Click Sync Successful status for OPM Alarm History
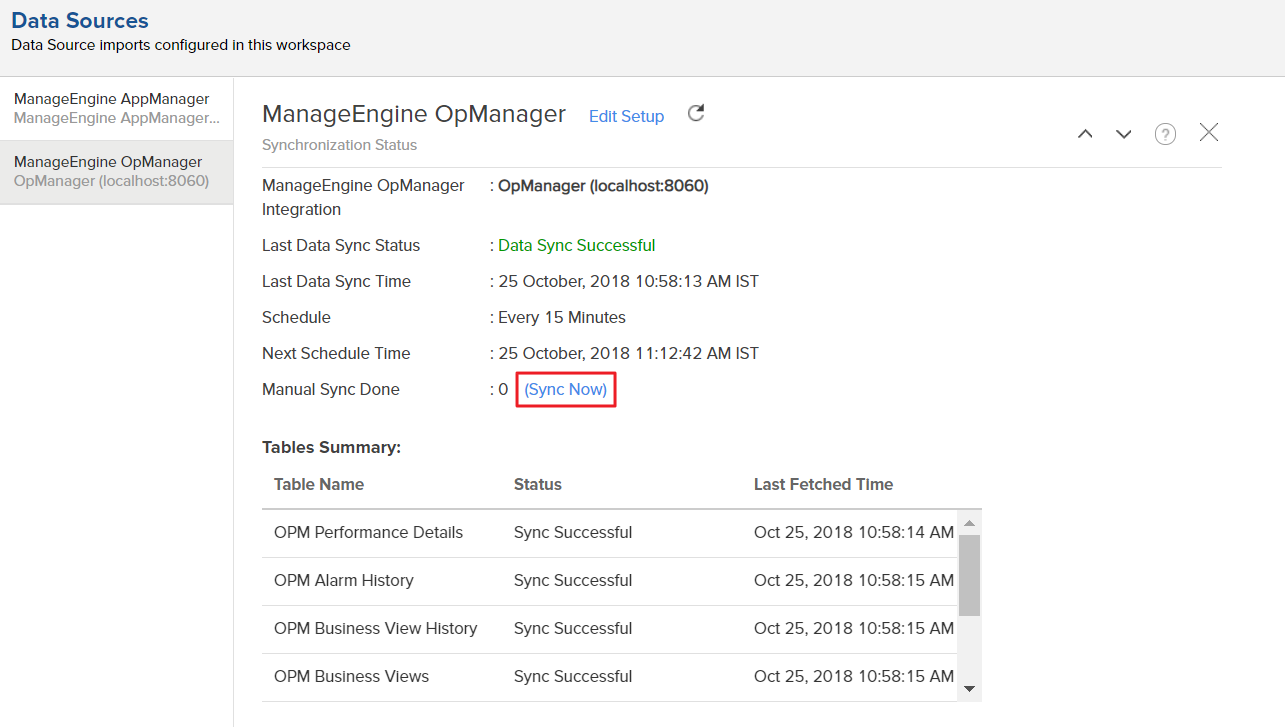The height and width of the screenshot is (727, 1285). (x=573, y=580)
